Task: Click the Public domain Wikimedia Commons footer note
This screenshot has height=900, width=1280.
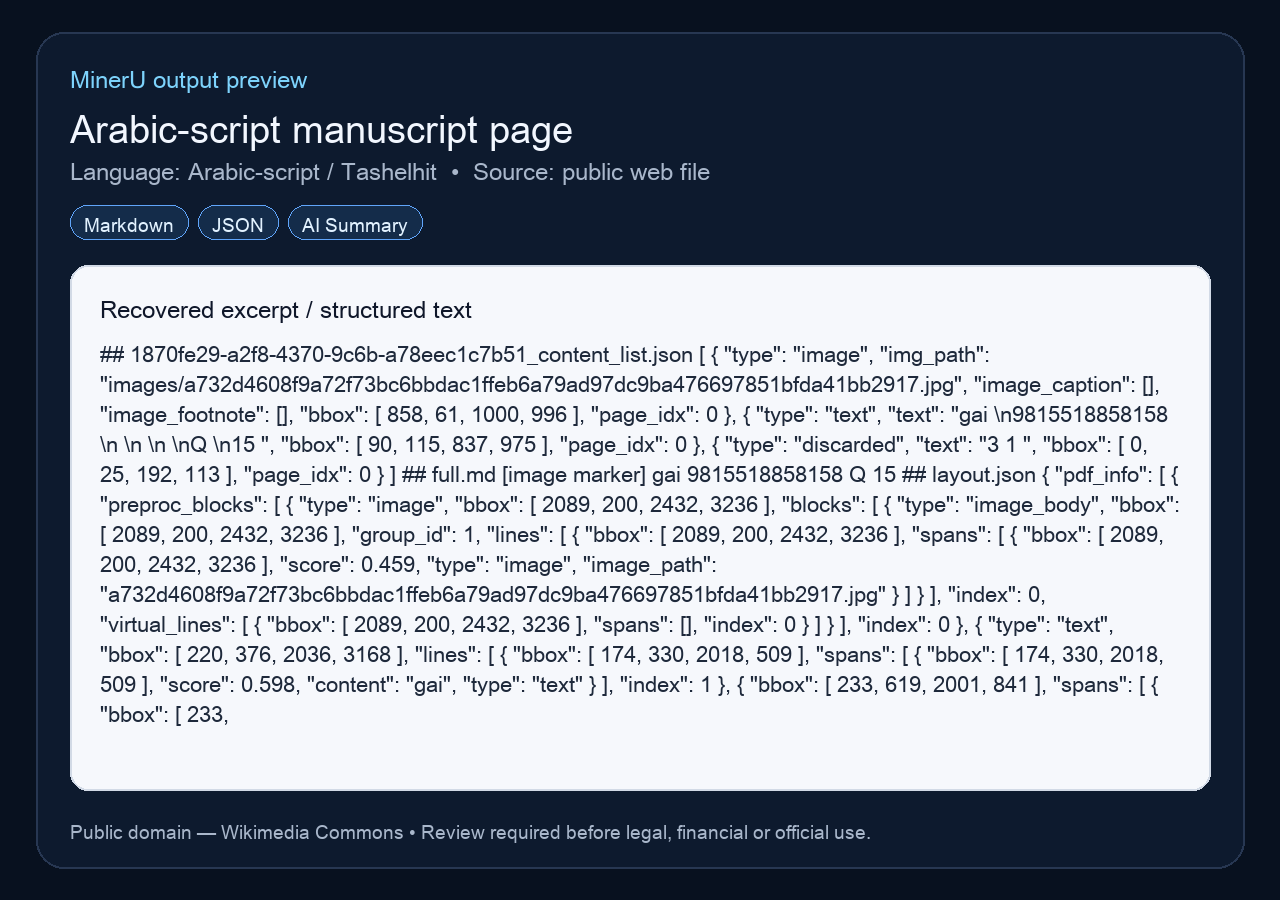Action: 470,832
